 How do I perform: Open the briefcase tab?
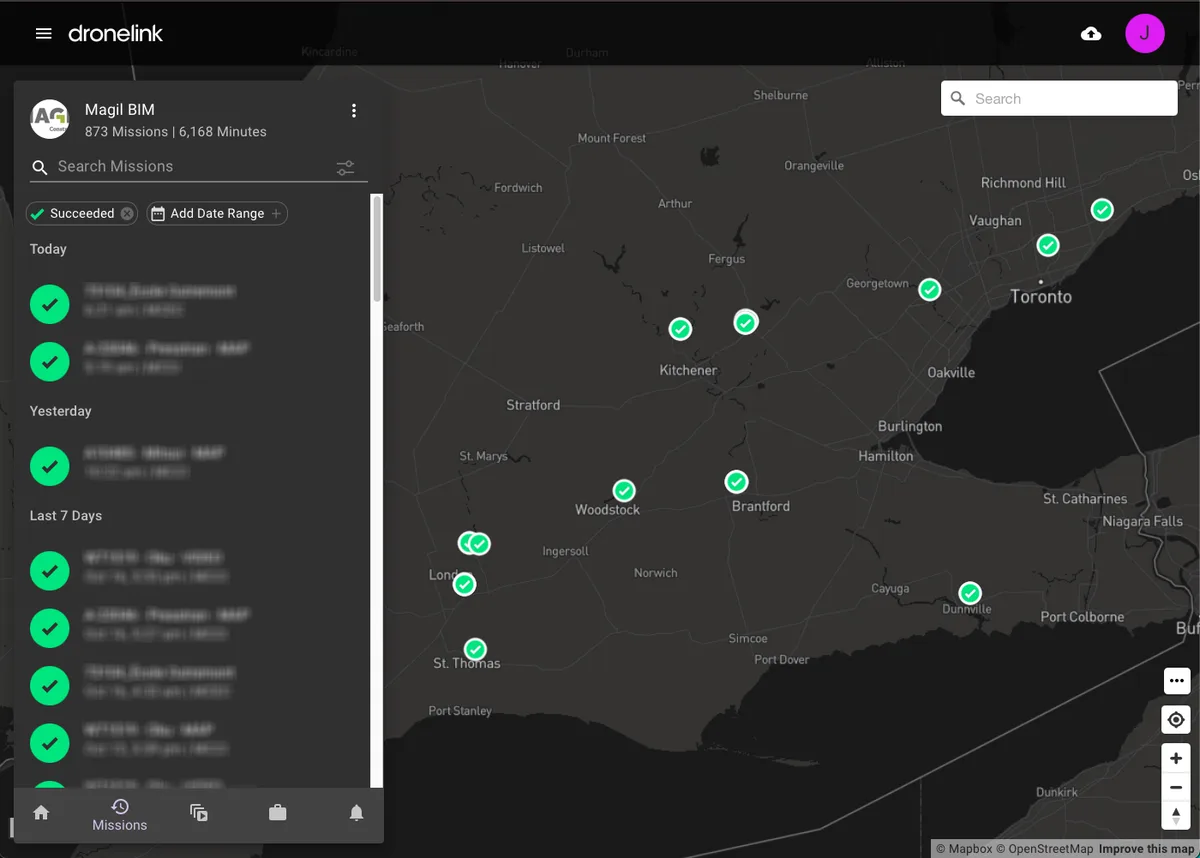(x=278, y=813)
